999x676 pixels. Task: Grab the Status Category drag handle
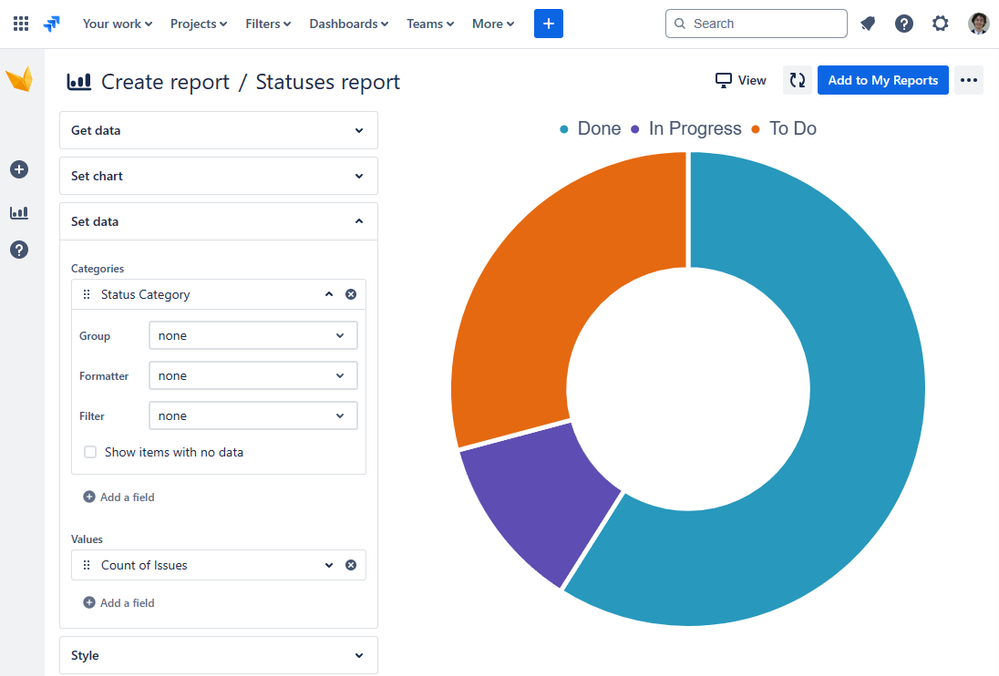(x=87, y=294)
